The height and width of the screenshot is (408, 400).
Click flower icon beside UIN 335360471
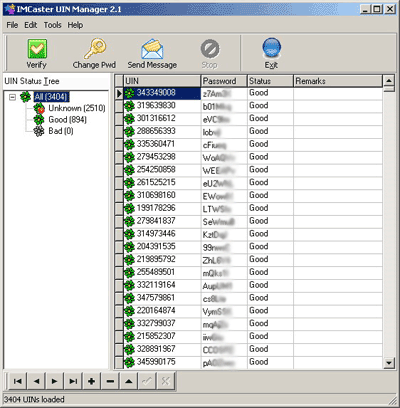pyautogui.click(x=129, y=145)
